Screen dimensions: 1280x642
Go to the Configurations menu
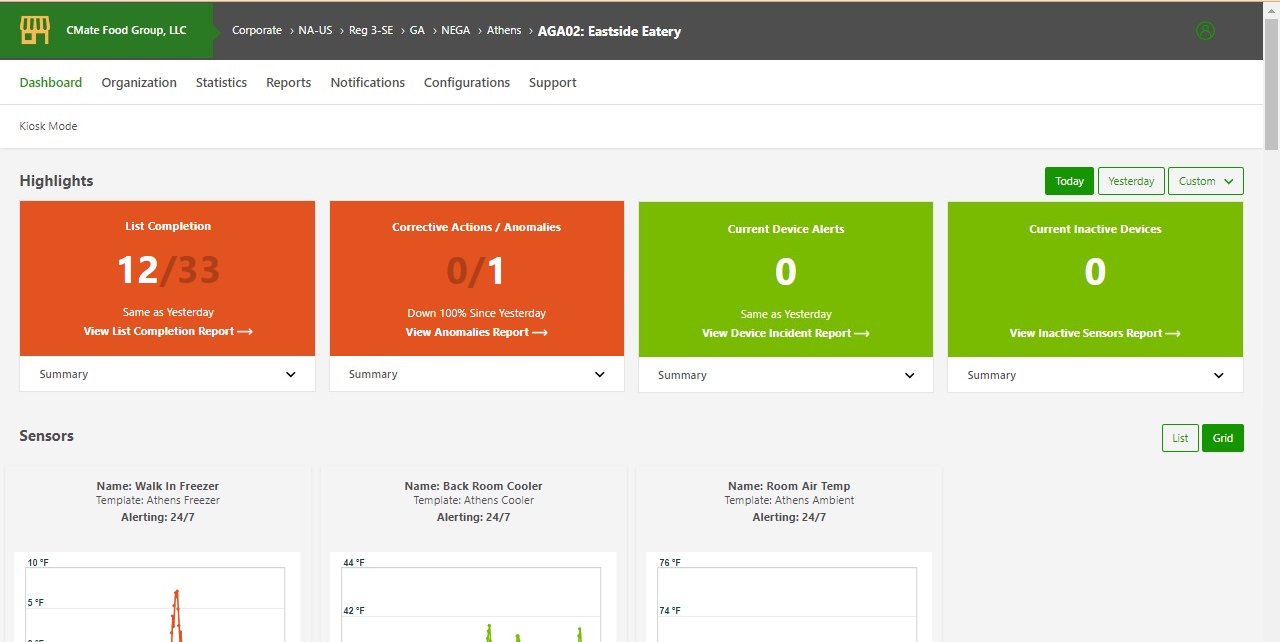466,83
